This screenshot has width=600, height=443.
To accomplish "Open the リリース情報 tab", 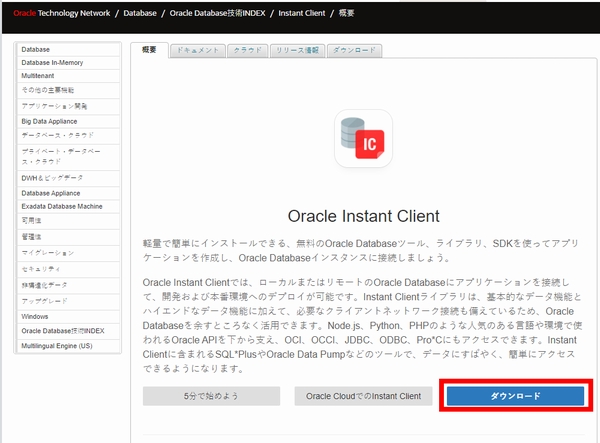I will [x=297, y=50].
